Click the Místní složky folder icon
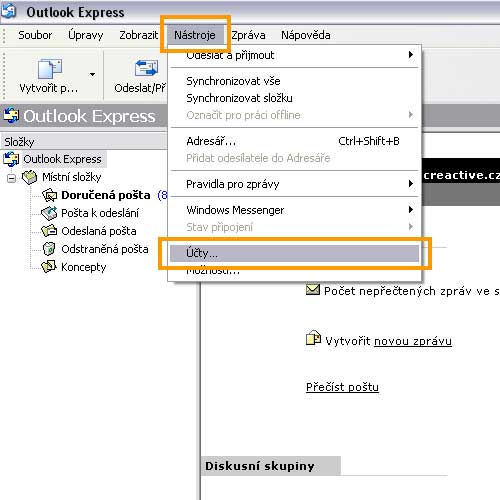The width and height of the screenshot is (500, 500). pyautogui.click(x=29, y=177)
